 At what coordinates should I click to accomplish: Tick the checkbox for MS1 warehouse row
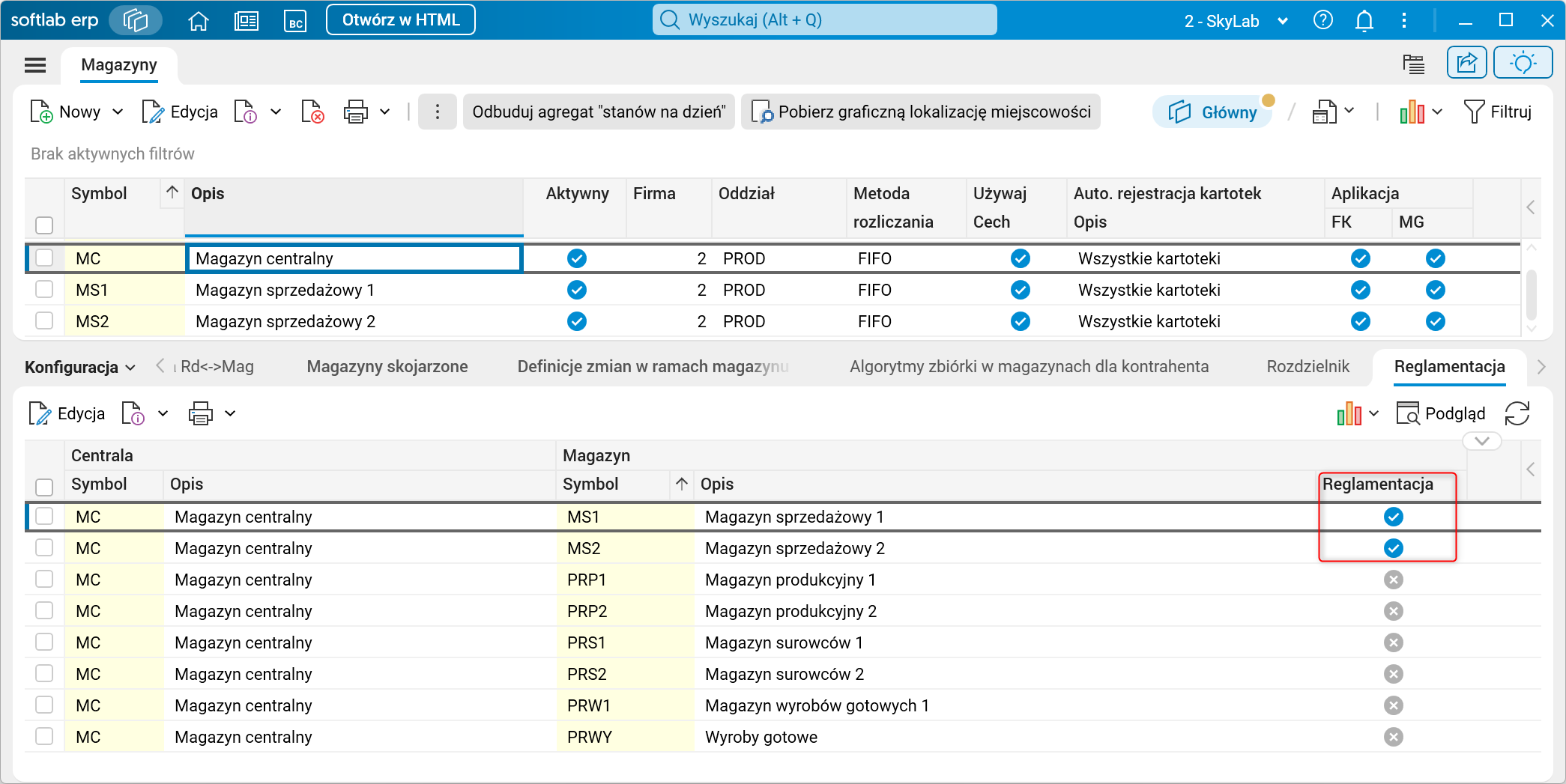[44, 290]
